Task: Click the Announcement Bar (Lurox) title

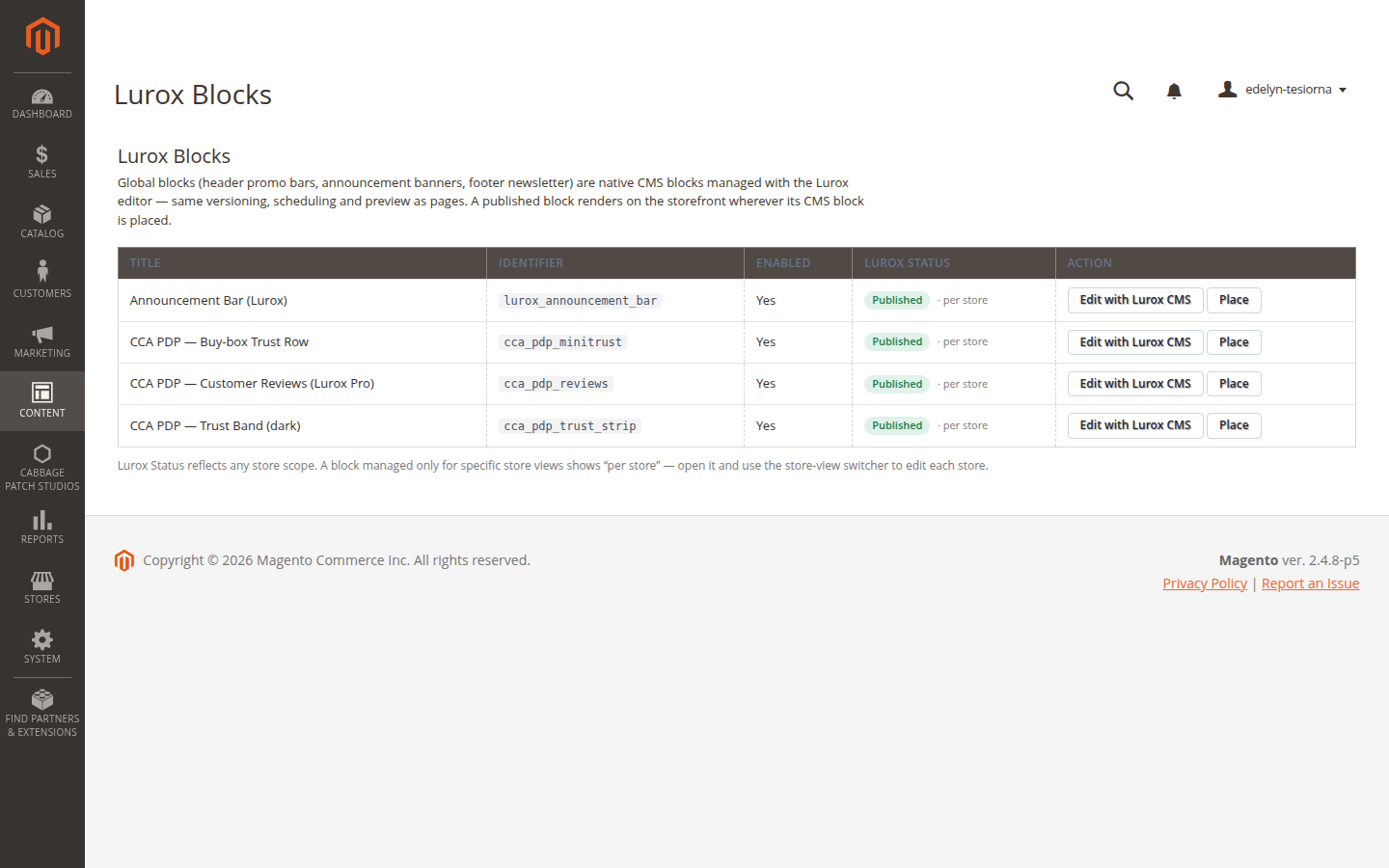Action: (x=208, y=301)
